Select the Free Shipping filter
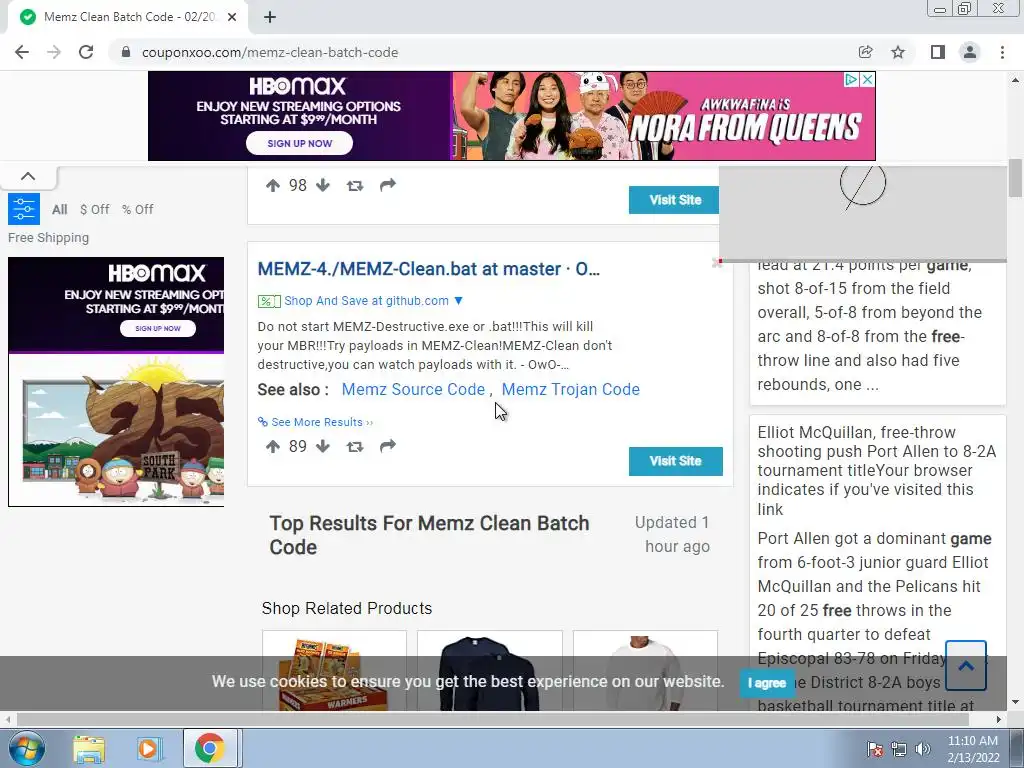1024x768 pixels. (48, 238)
